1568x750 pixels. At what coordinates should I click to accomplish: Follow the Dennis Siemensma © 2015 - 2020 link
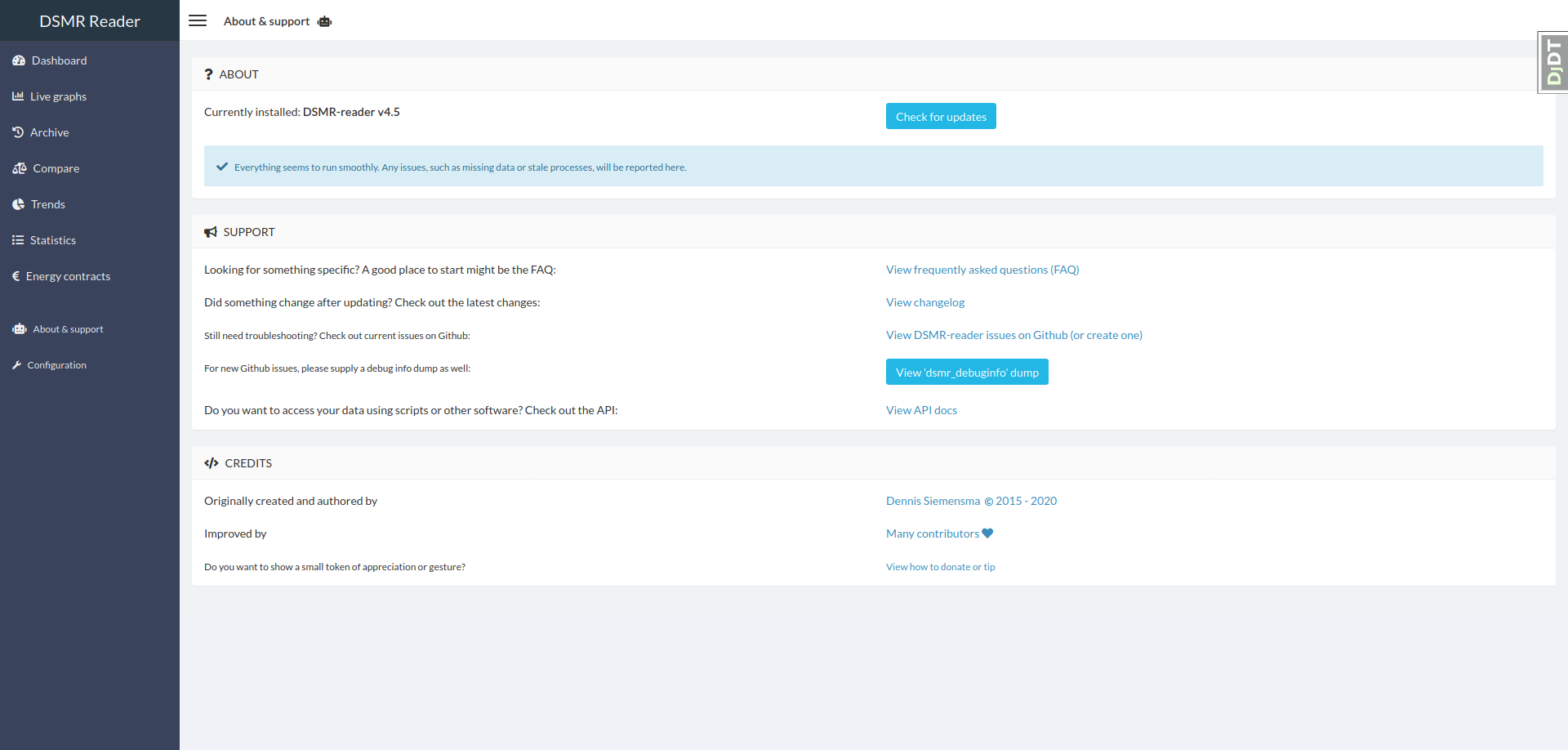coord(971,501)
